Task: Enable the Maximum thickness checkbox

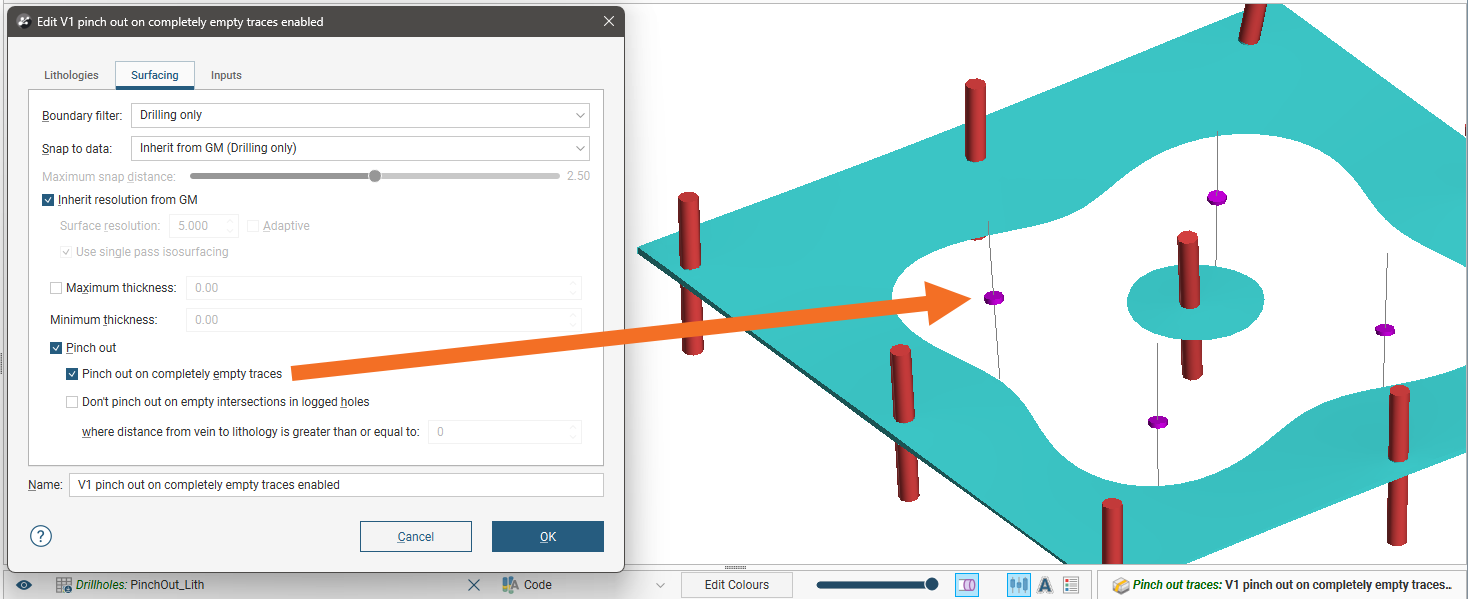Action: click(56, 288)
